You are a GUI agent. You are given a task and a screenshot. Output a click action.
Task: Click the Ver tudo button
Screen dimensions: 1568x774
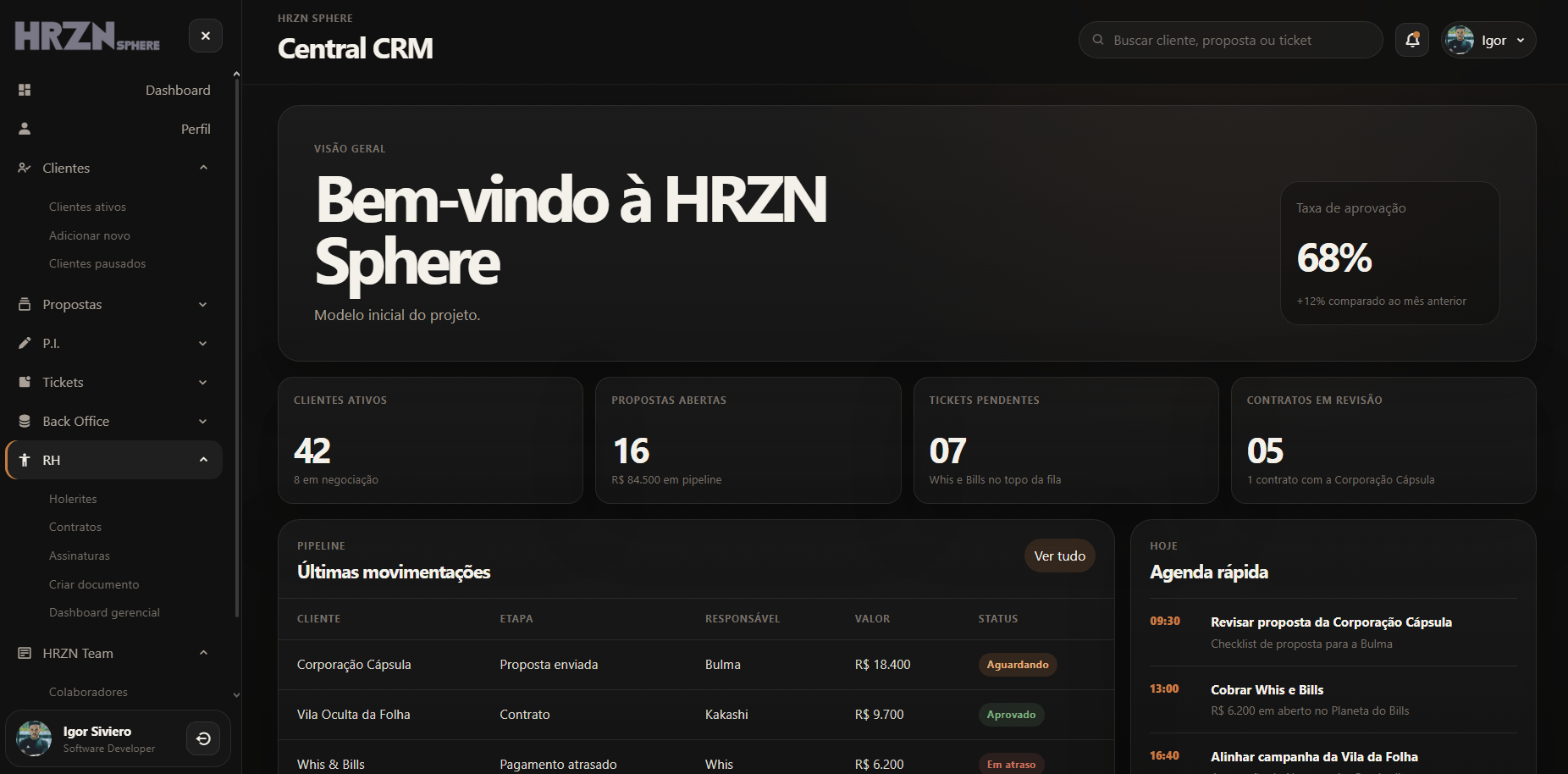1060,556
